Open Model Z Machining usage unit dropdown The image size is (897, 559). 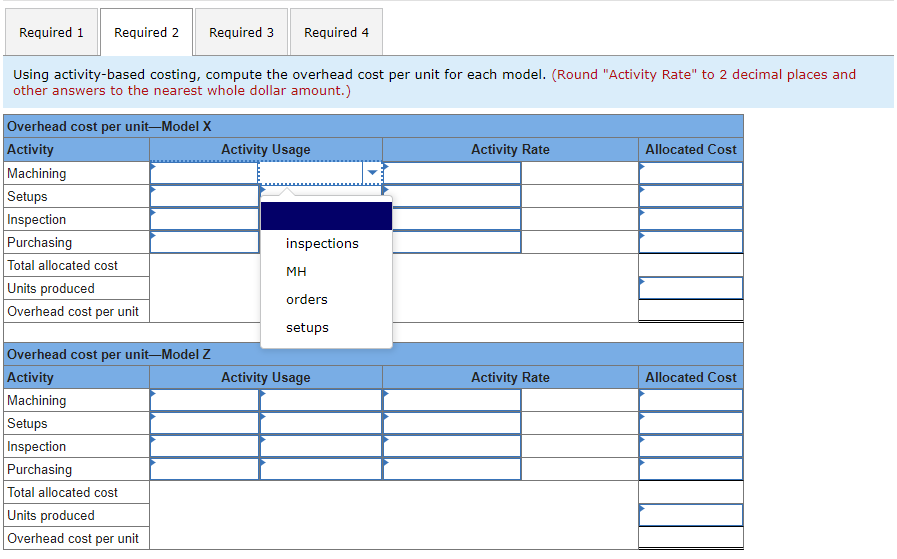(320, 401)
